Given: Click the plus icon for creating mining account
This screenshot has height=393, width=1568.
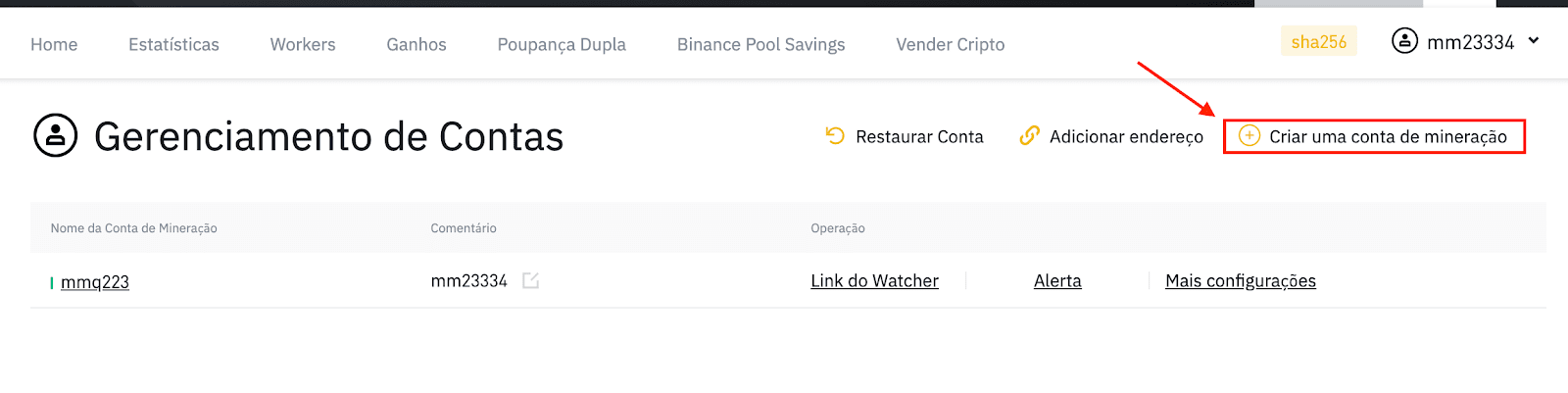Looking at the screenshot, I should [1249, 136].
